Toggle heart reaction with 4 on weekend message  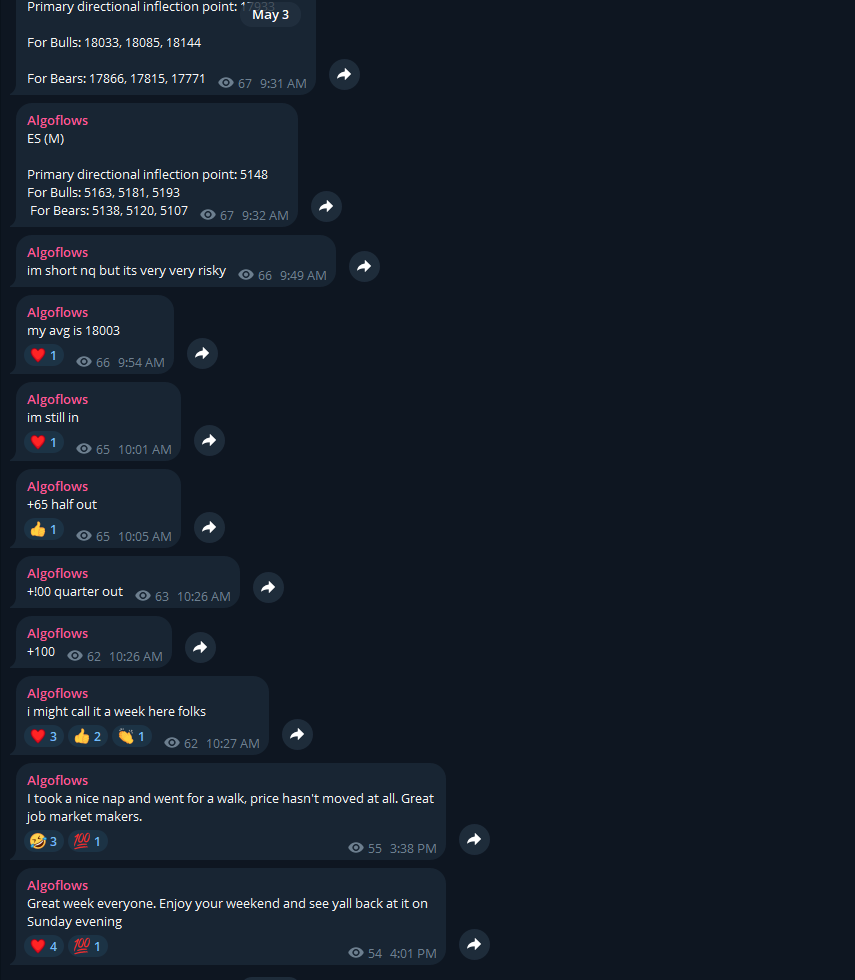44,946
